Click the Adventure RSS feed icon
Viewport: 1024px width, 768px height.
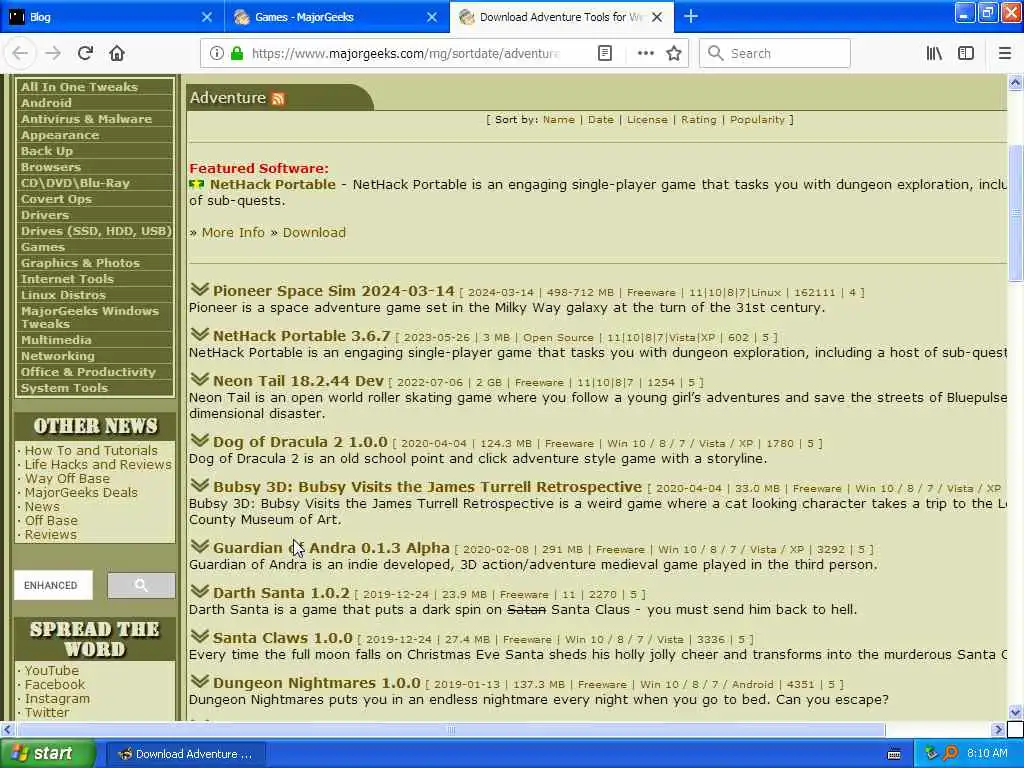(x=278, y=99)
